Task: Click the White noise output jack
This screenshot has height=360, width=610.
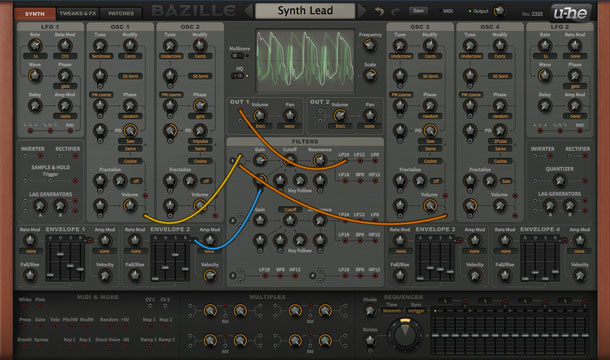Action: pyautogui.click(x=25, y=306)
